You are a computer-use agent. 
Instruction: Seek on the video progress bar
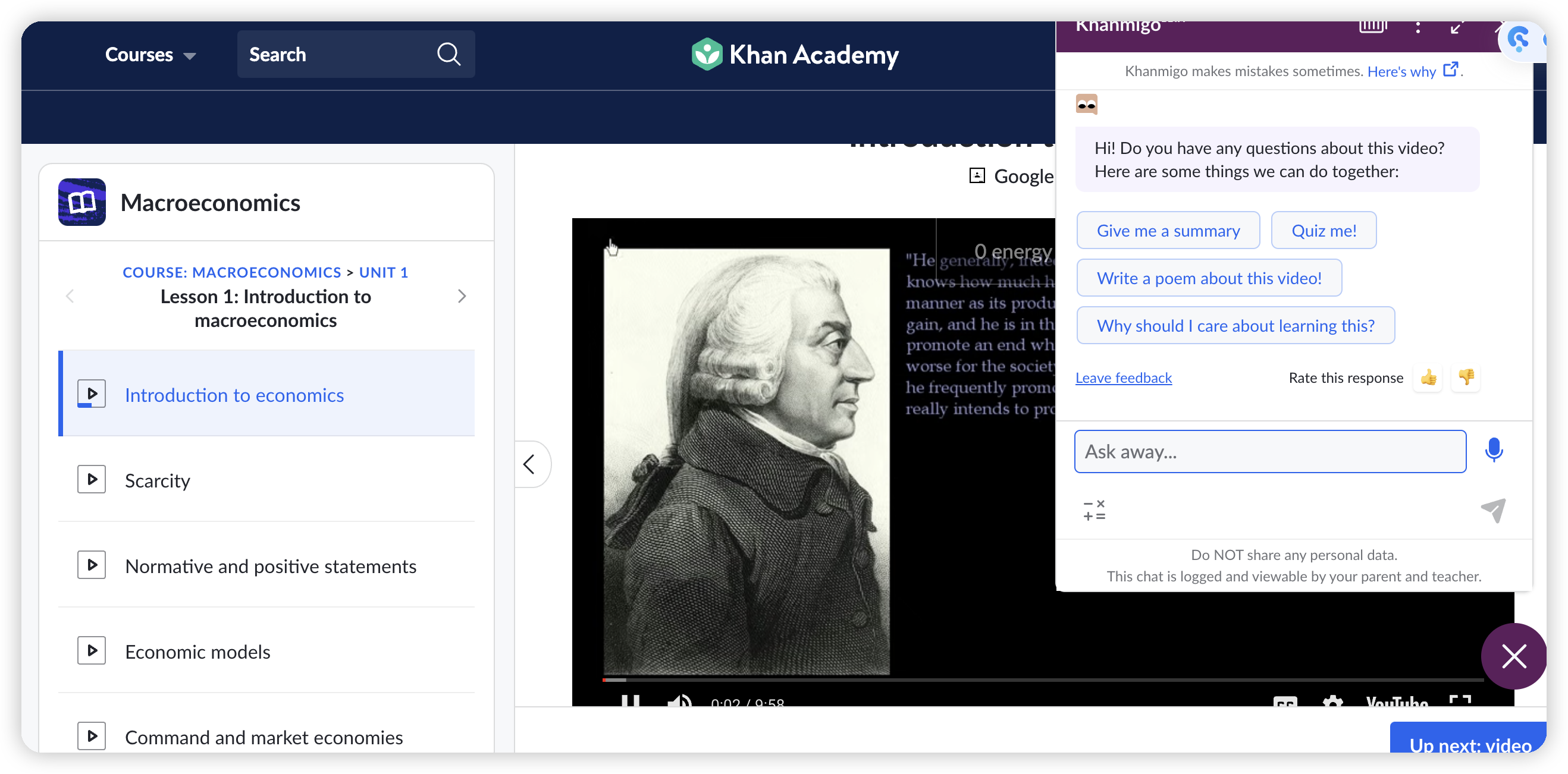pos(1043,679)
